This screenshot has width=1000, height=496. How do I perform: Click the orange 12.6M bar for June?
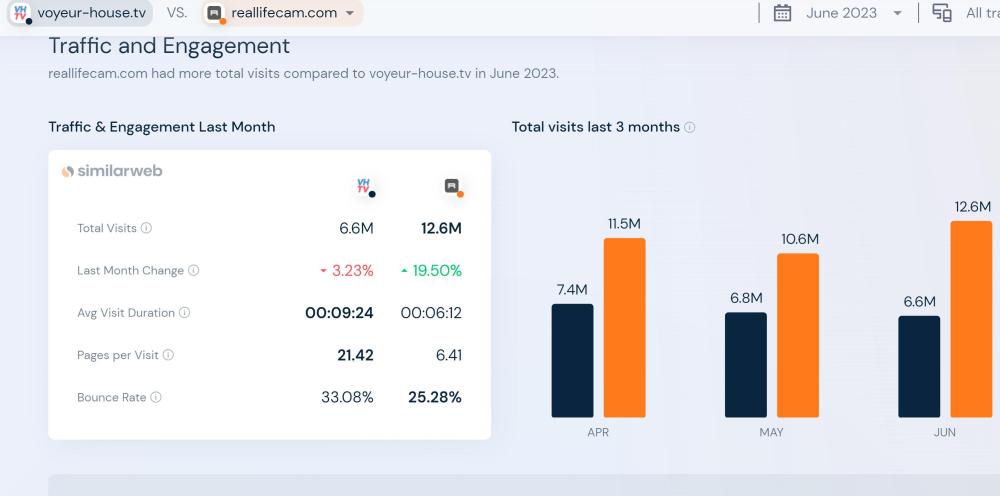coord(970,319)
